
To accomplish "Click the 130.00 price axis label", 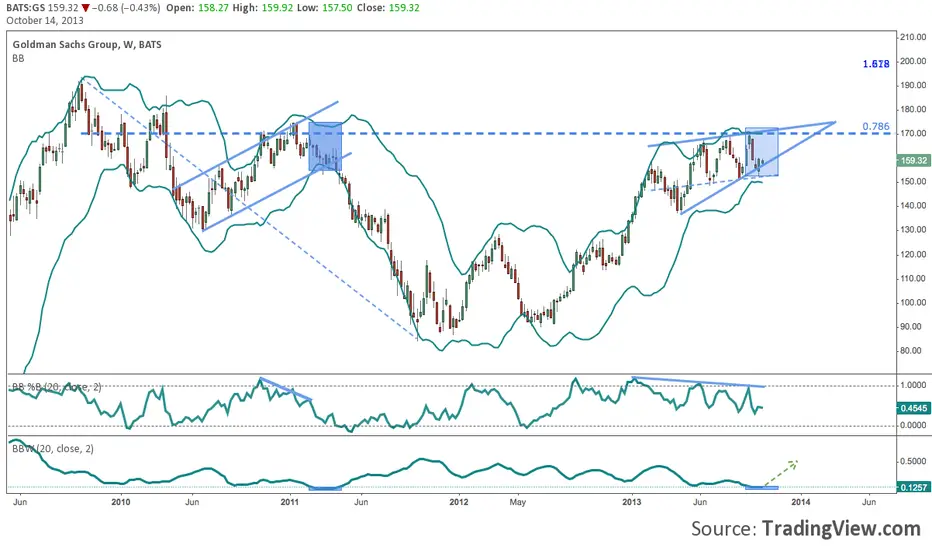I will (913, 230).
